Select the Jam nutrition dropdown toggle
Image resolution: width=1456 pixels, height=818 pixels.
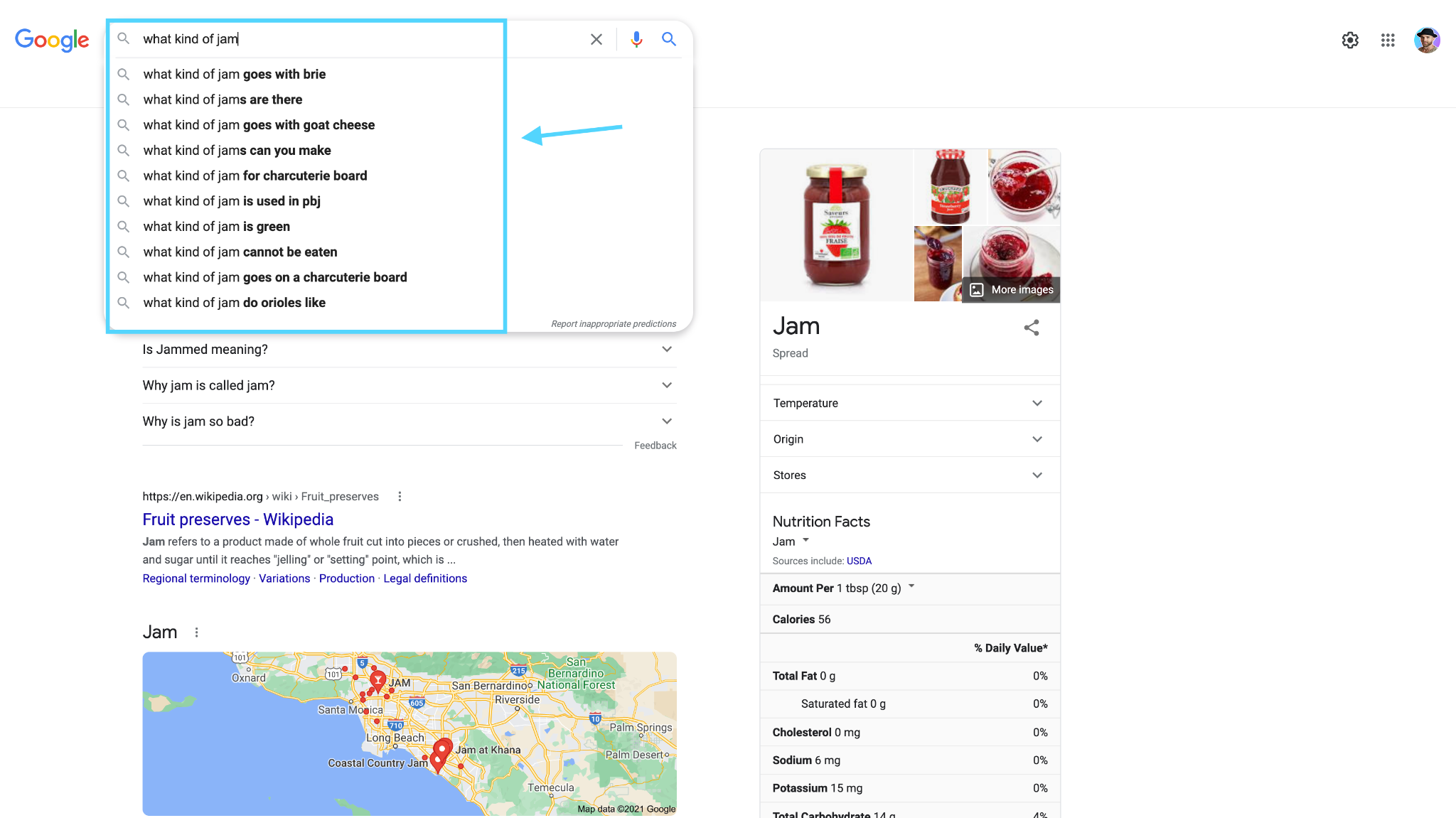point(805,541)
